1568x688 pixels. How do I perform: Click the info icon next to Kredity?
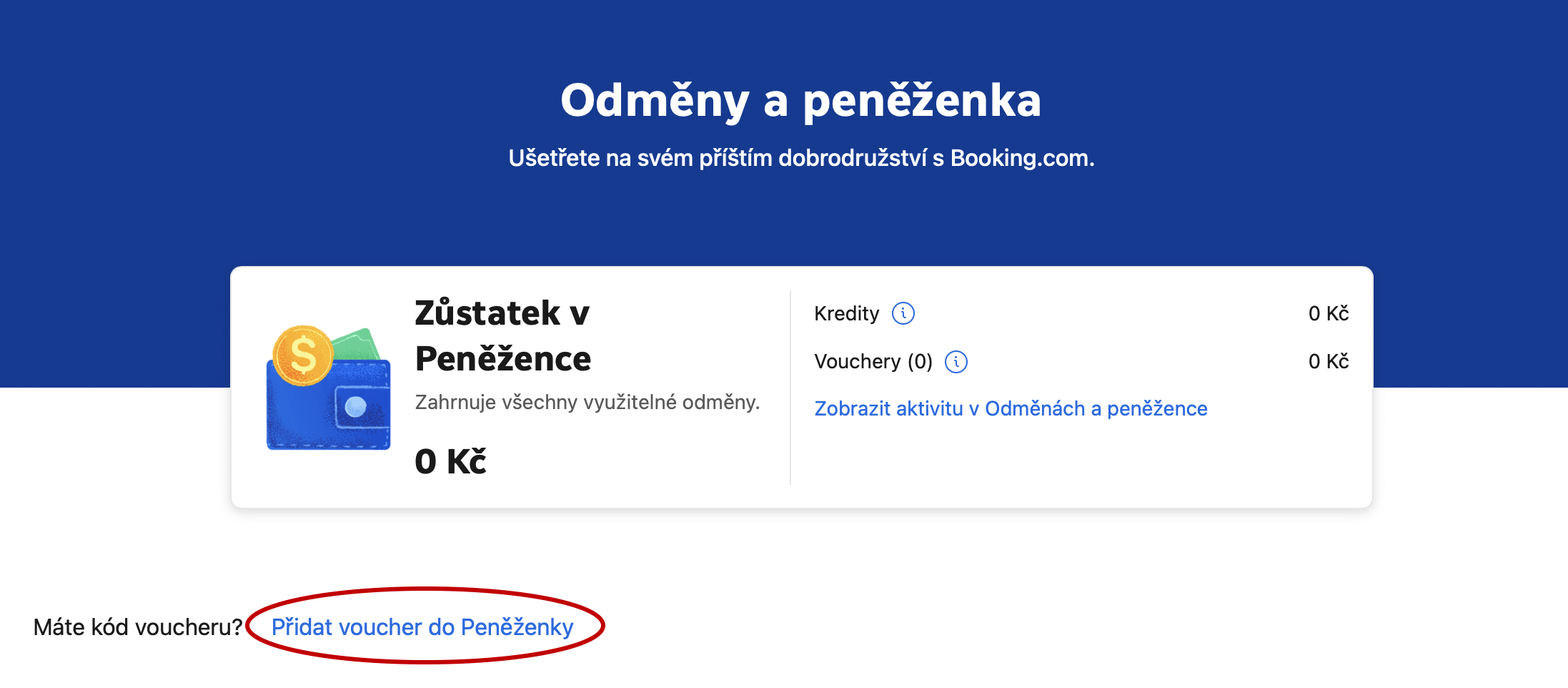(903, 313)
